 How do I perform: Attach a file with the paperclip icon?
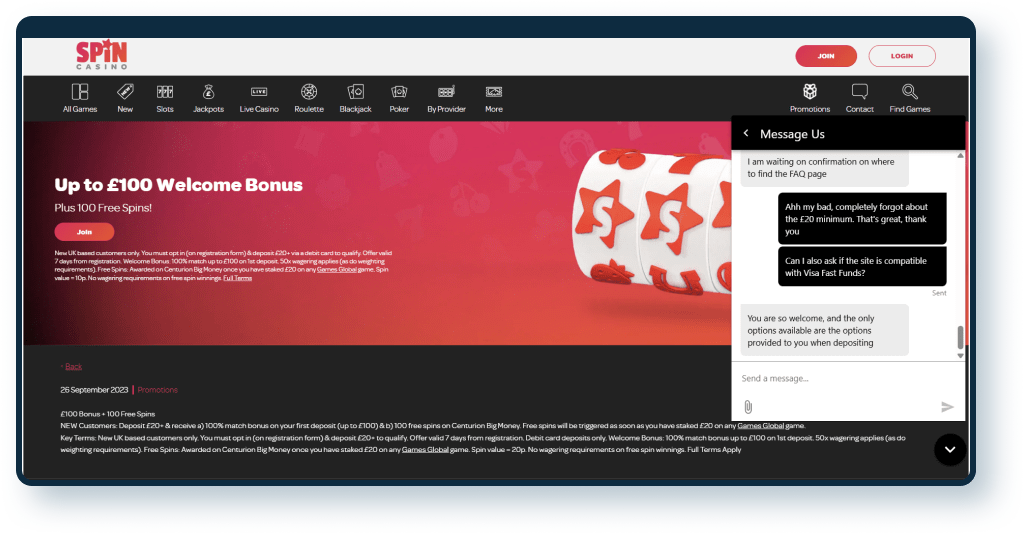click(x=748, y=407)
